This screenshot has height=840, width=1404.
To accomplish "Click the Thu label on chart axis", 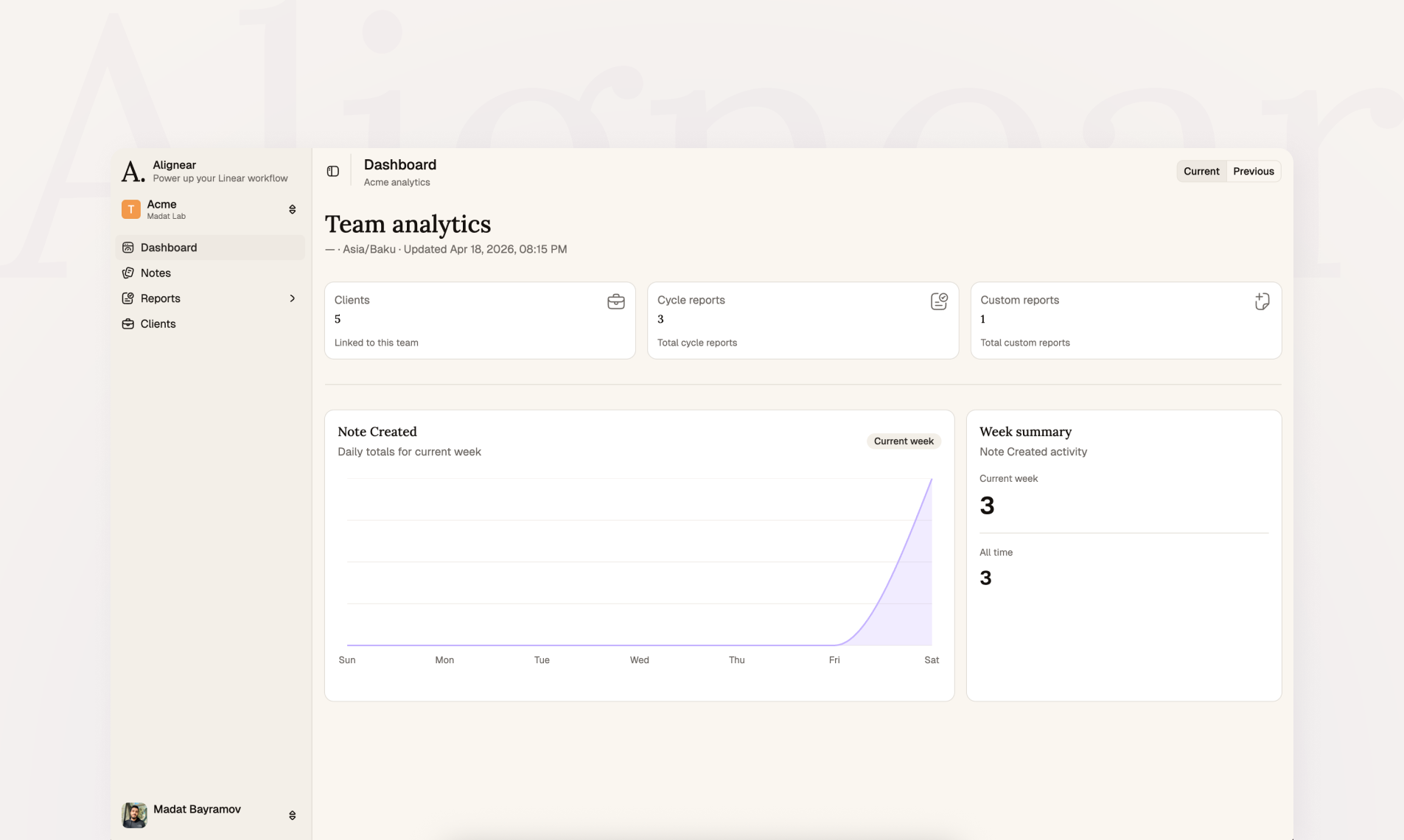I will (x=737, y=660).
